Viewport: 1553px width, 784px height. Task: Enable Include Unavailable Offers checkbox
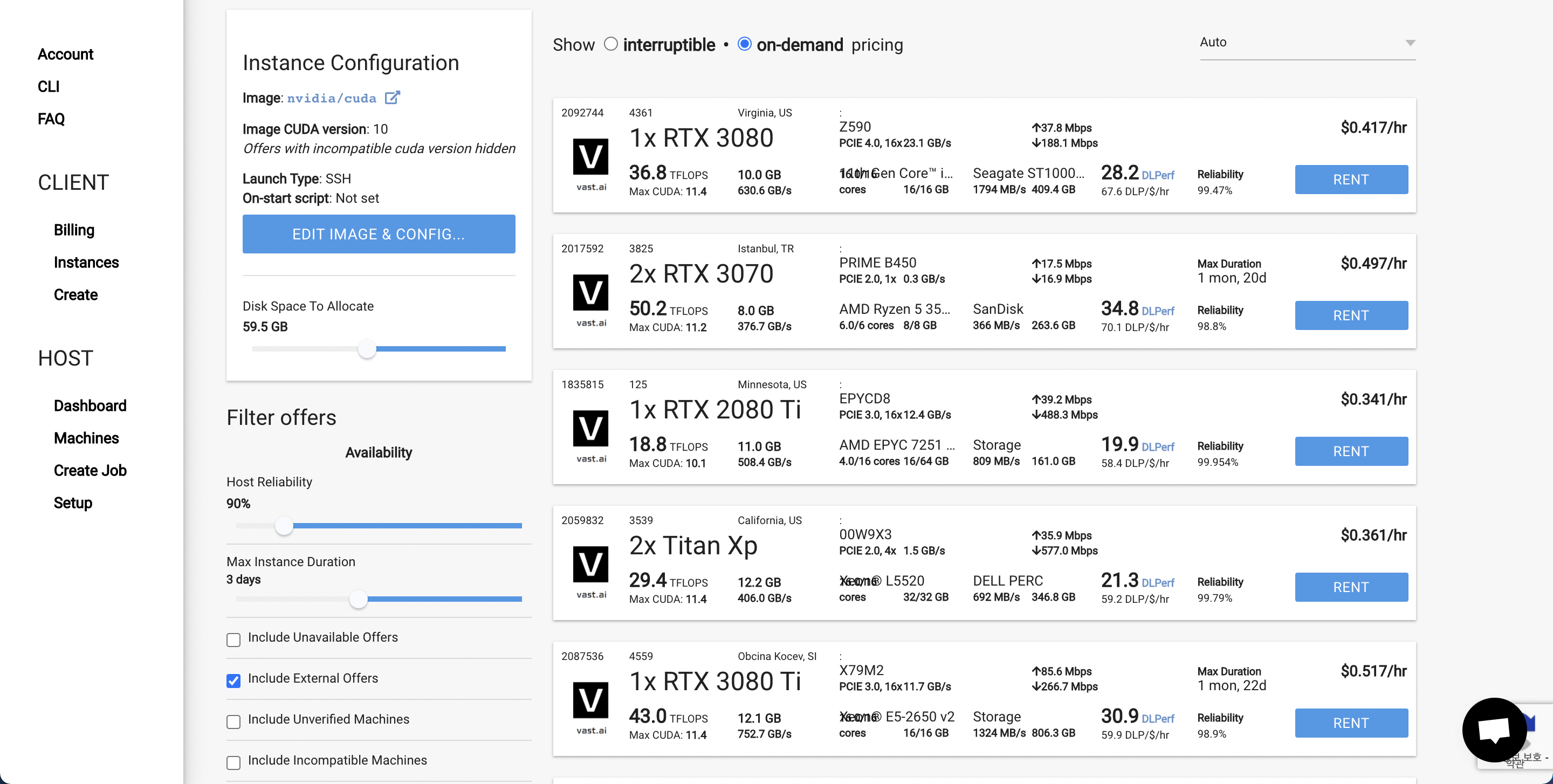(233, 639)
